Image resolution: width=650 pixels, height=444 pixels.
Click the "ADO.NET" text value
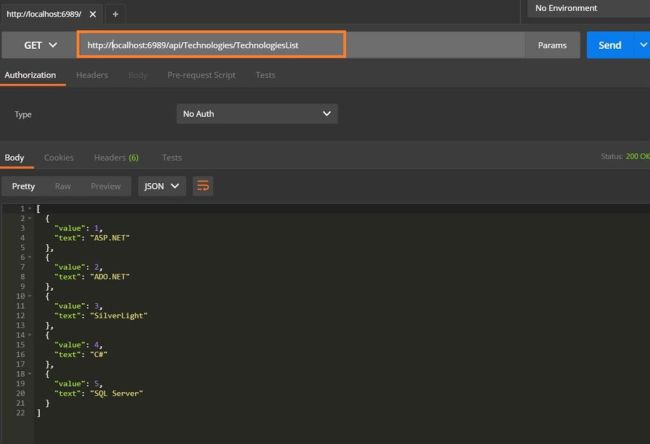(x=110, y=277)
